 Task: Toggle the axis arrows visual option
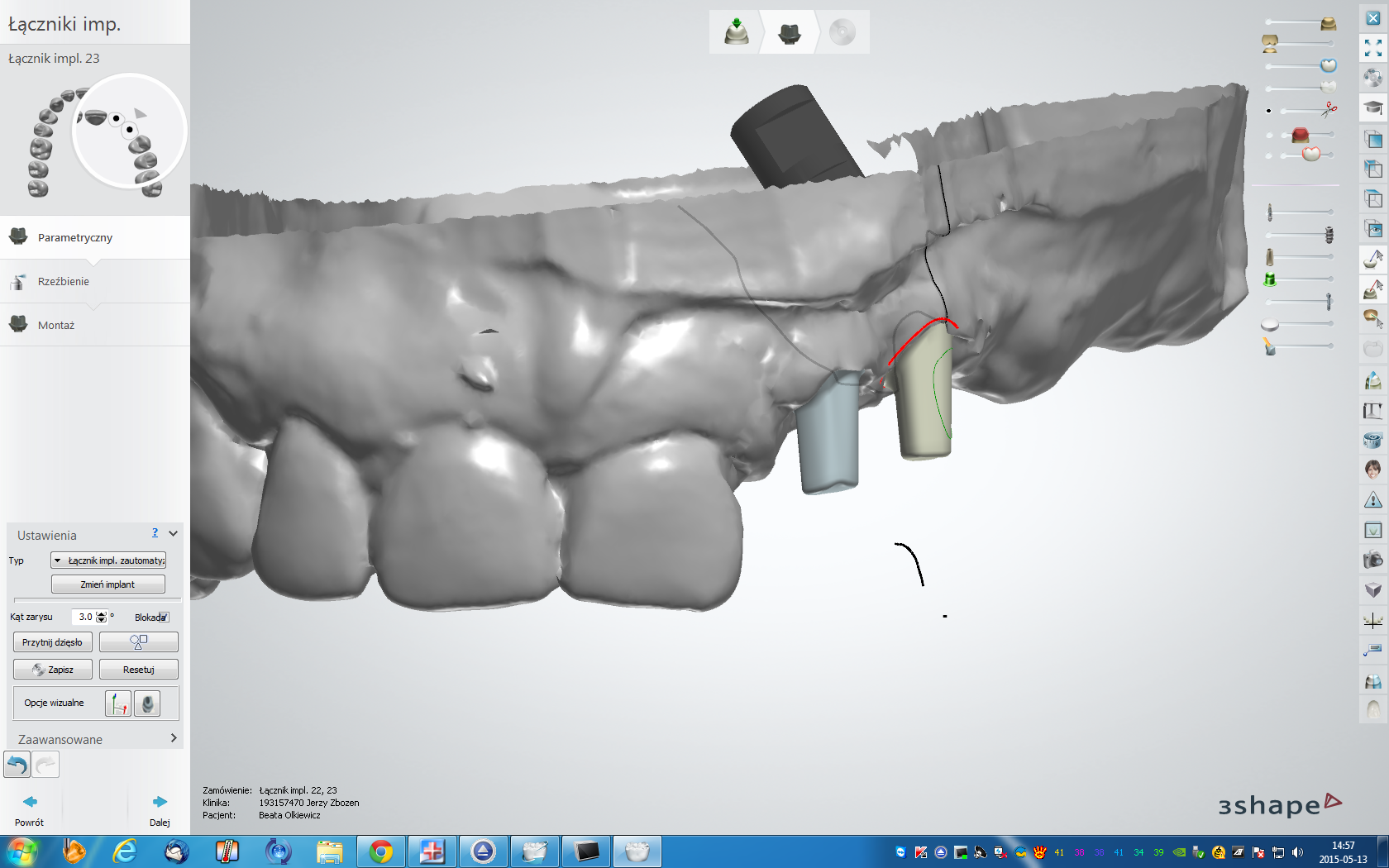coord(118,703)
